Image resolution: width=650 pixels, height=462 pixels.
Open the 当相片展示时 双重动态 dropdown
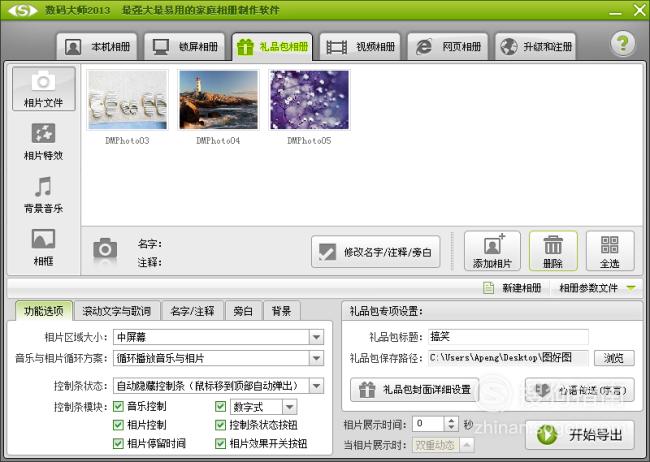pyautogui.click(x=467, y=445)
